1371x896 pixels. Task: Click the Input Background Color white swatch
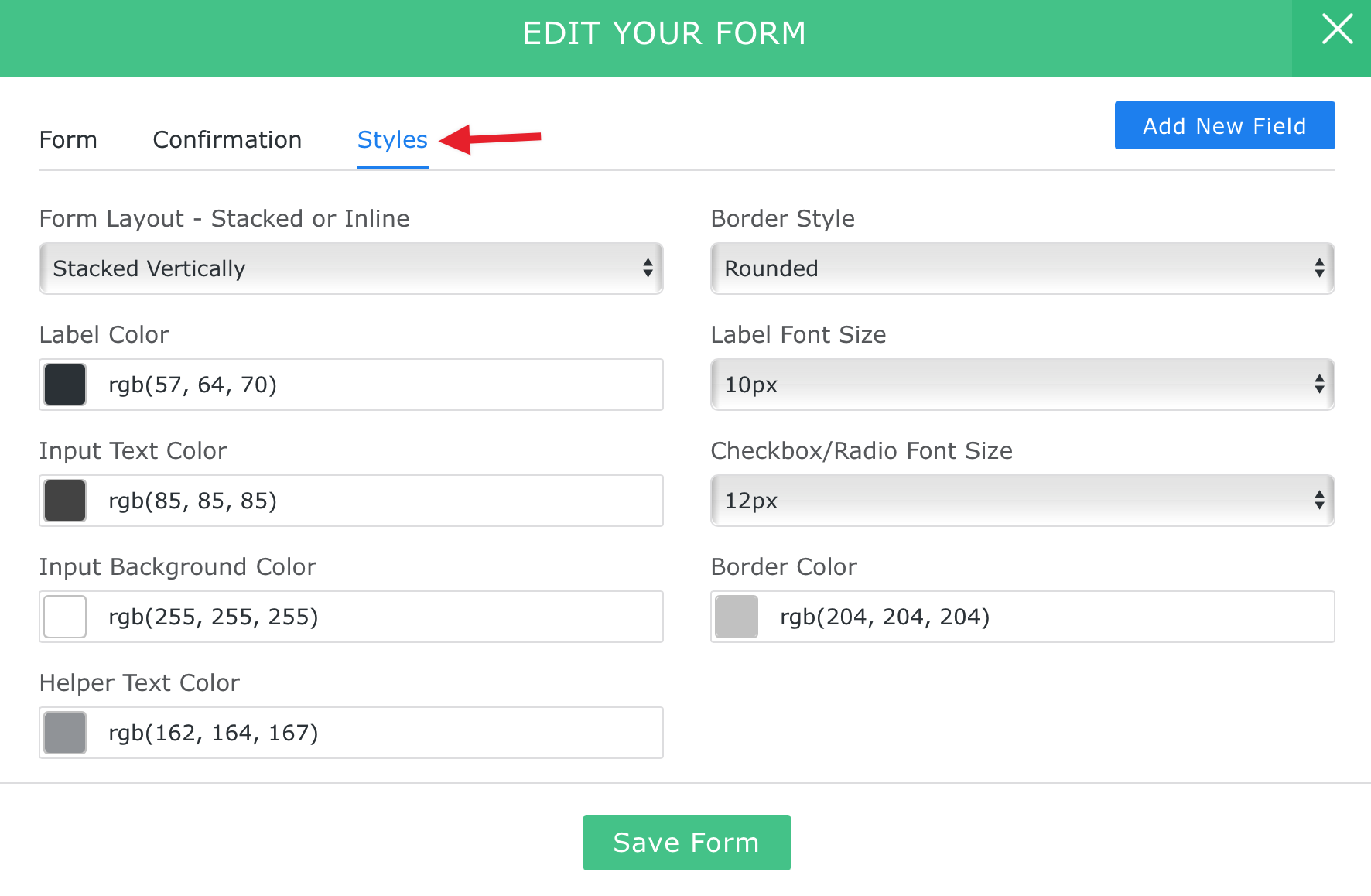65,617
